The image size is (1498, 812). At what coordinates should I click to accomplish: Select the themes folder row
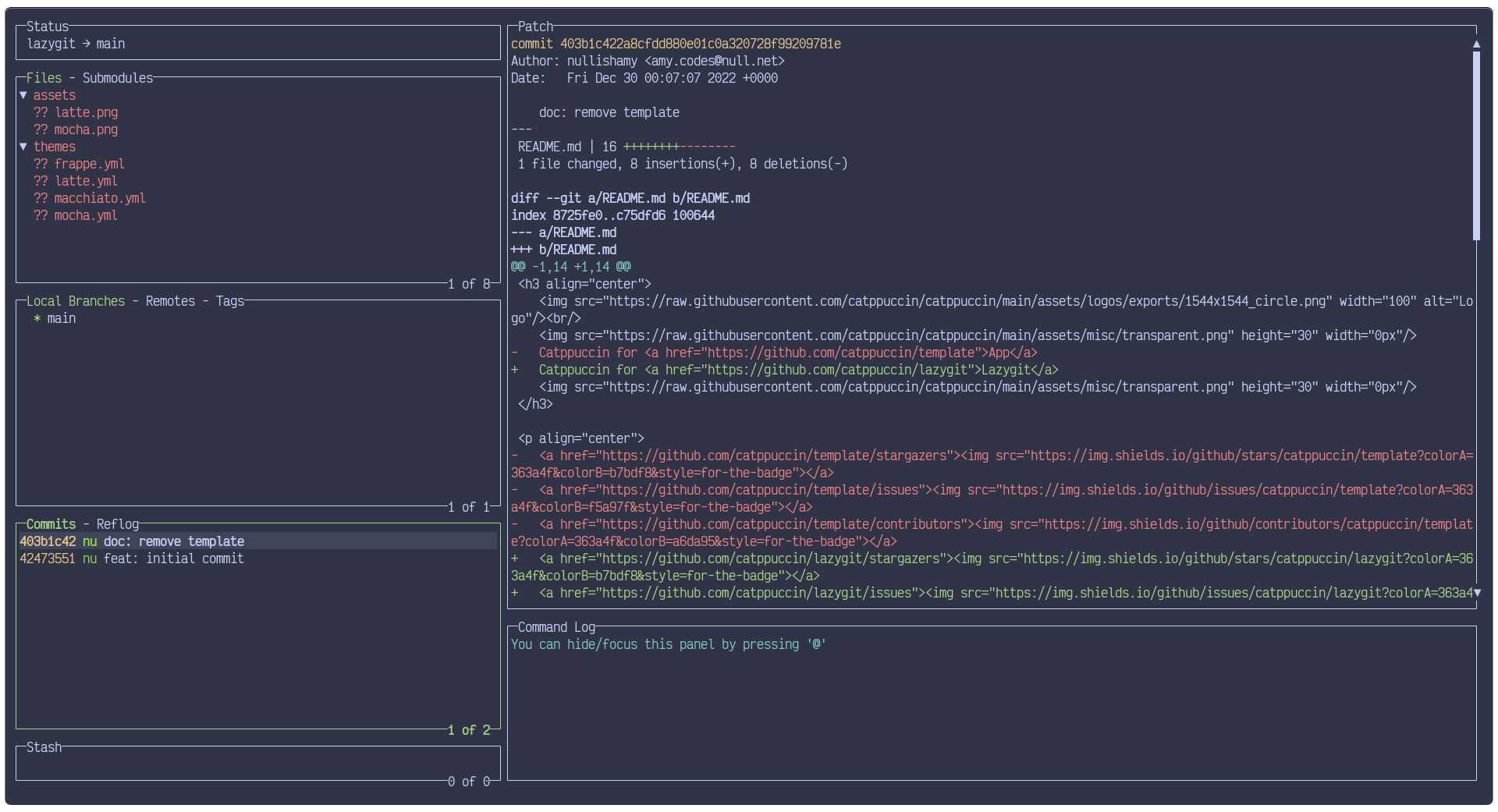pyautogui.click(x=257, y=147)
